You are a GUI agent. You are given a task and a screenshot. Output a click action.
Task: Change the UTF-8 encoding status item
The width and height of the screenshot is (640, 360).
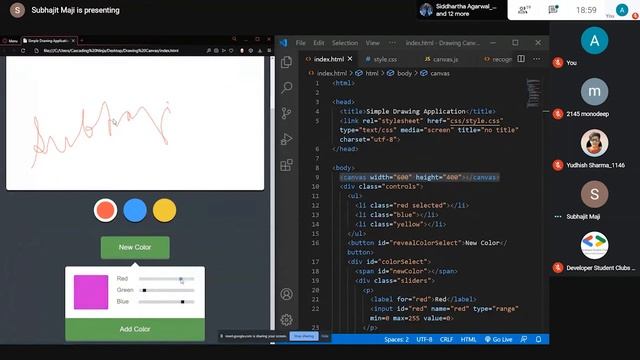(x=424, y=339)
